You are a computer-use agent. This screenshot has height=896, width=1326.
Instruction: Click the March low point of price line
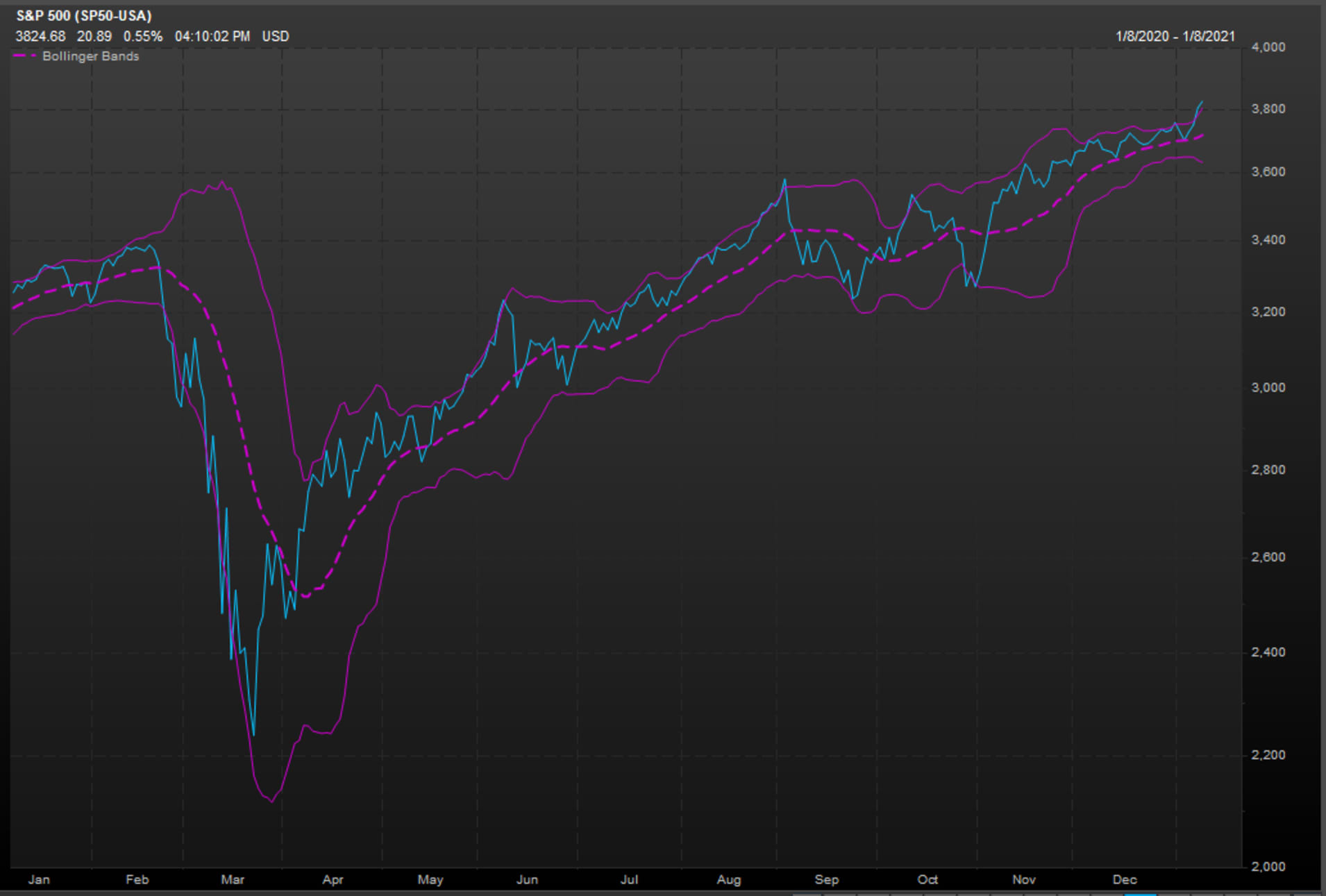253,734
